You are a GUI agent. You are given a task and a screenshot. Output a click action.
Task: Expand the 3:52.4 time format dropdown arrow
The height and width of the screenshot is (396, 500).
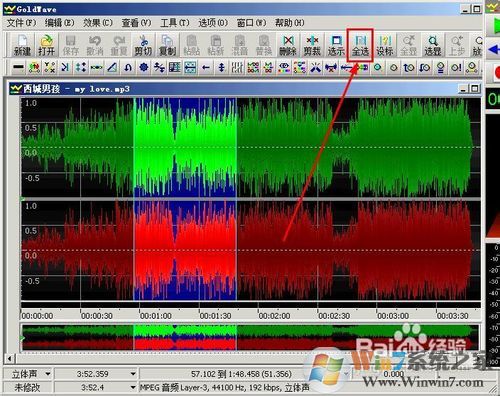click(133, 387)
